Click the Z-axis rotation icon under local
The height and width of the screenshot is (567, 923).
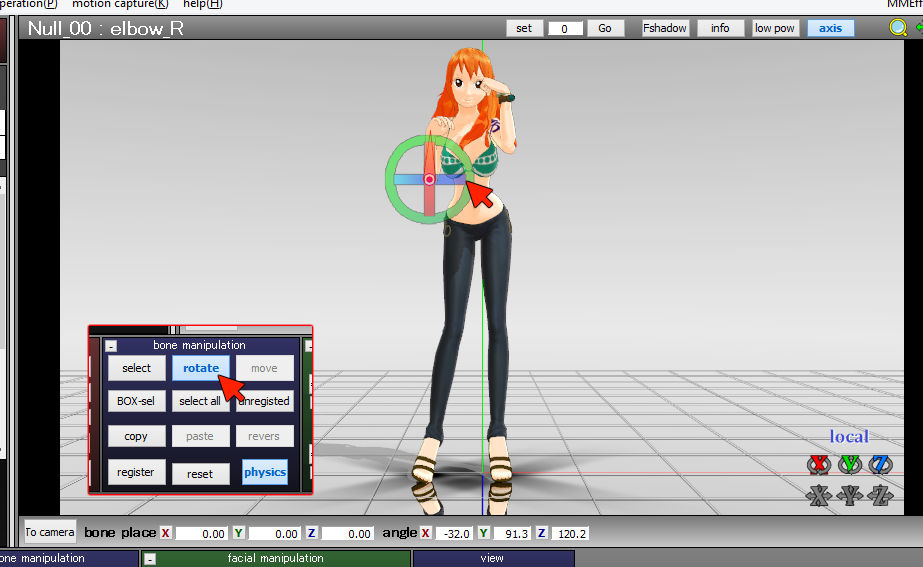pyautogui.click(x=880, y=465)
